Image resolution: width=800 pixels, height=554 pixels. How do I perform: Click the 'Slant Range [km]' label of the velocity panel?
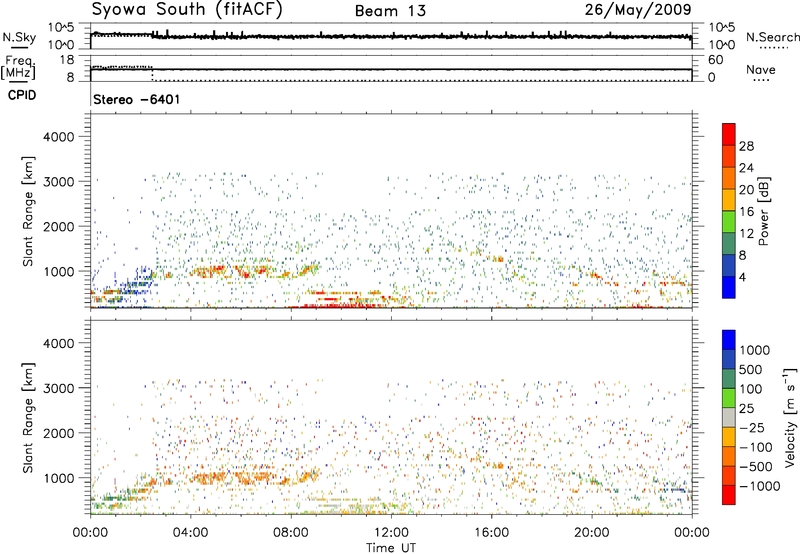28,417
